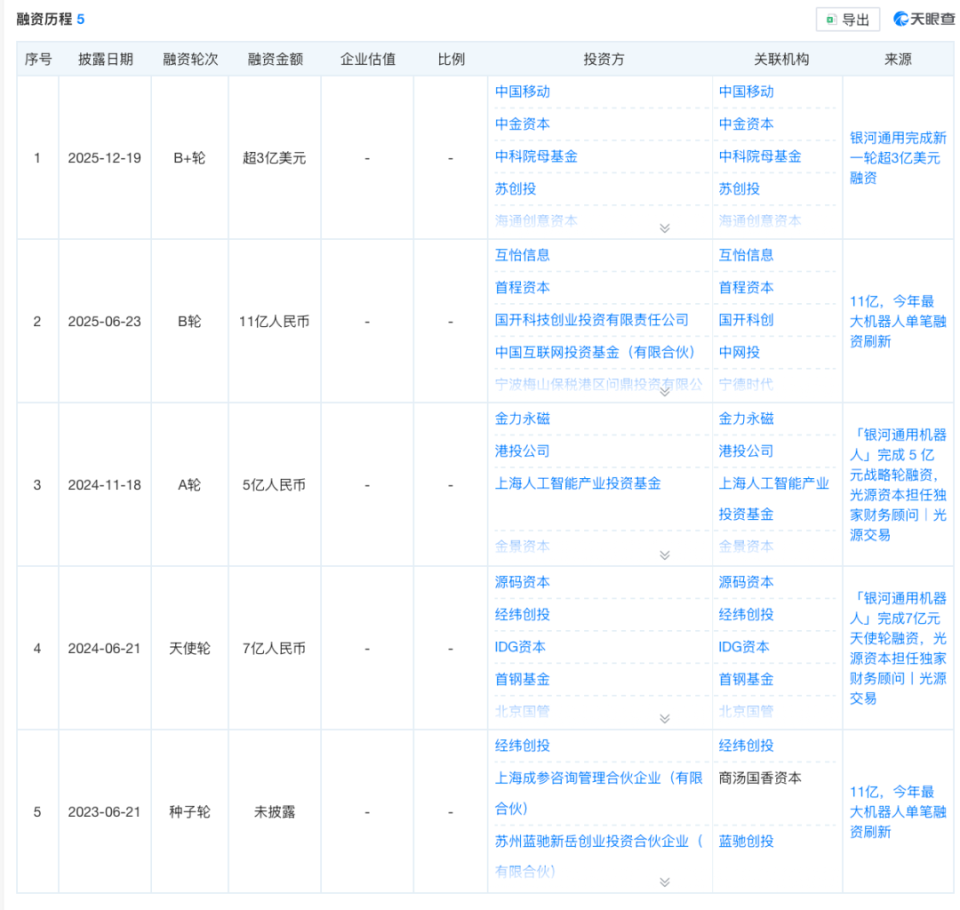Image resolution: width=960 pixels, height=910 pixels.
Task: Expand hidden investors in the 天使轮 row
Action: pyautogui.click(x=663, y=717)
